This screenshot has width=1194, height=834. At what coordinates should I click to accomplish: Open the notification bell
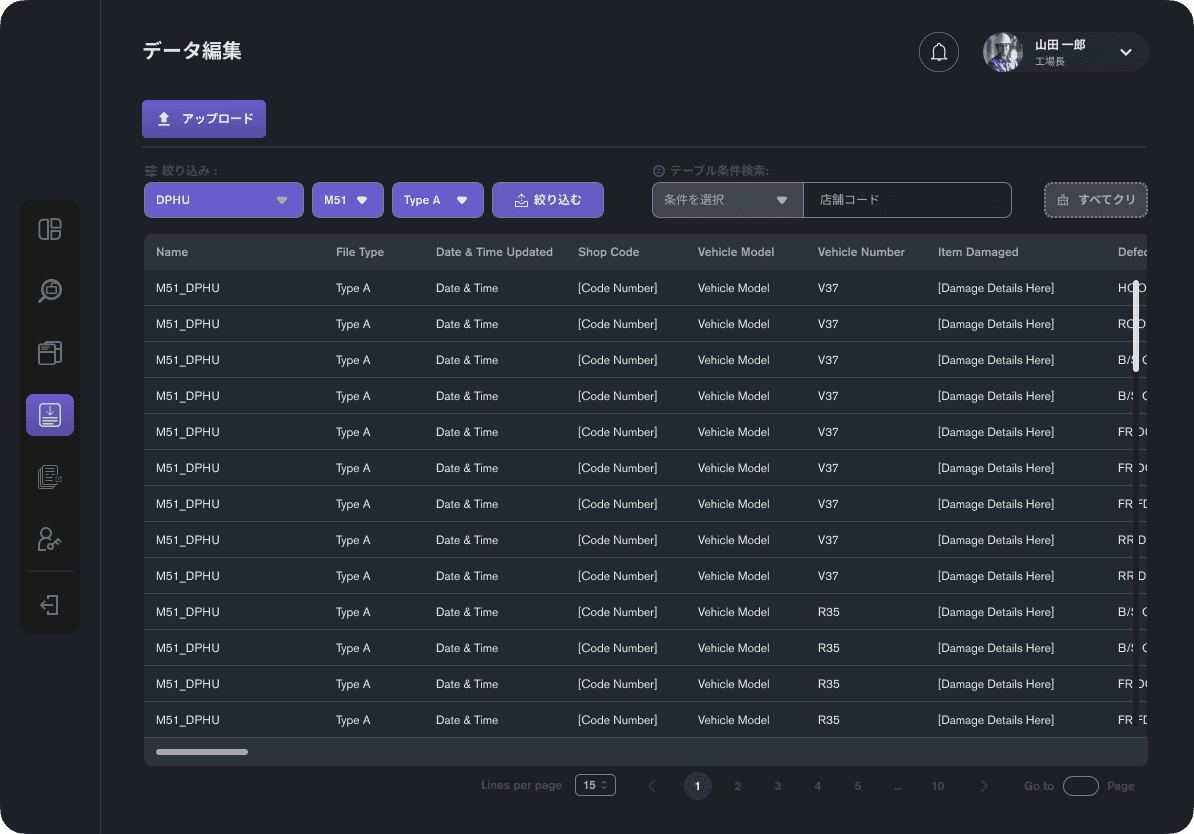point(938,51)
